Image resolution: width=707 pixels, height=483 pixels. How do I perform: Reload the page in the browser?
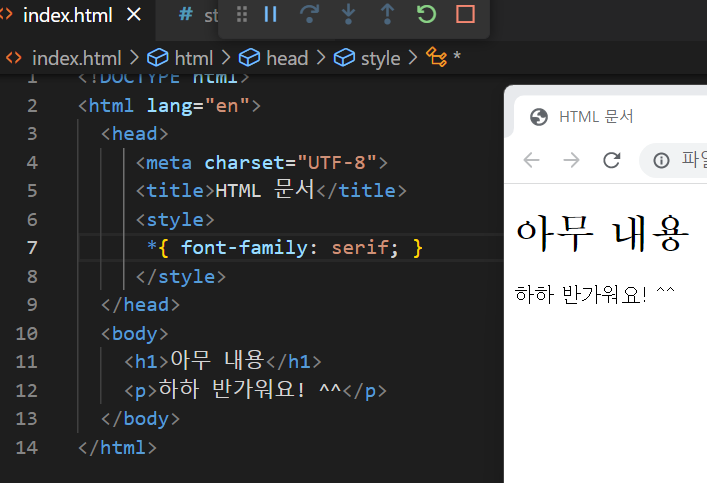tap(611, 160)
